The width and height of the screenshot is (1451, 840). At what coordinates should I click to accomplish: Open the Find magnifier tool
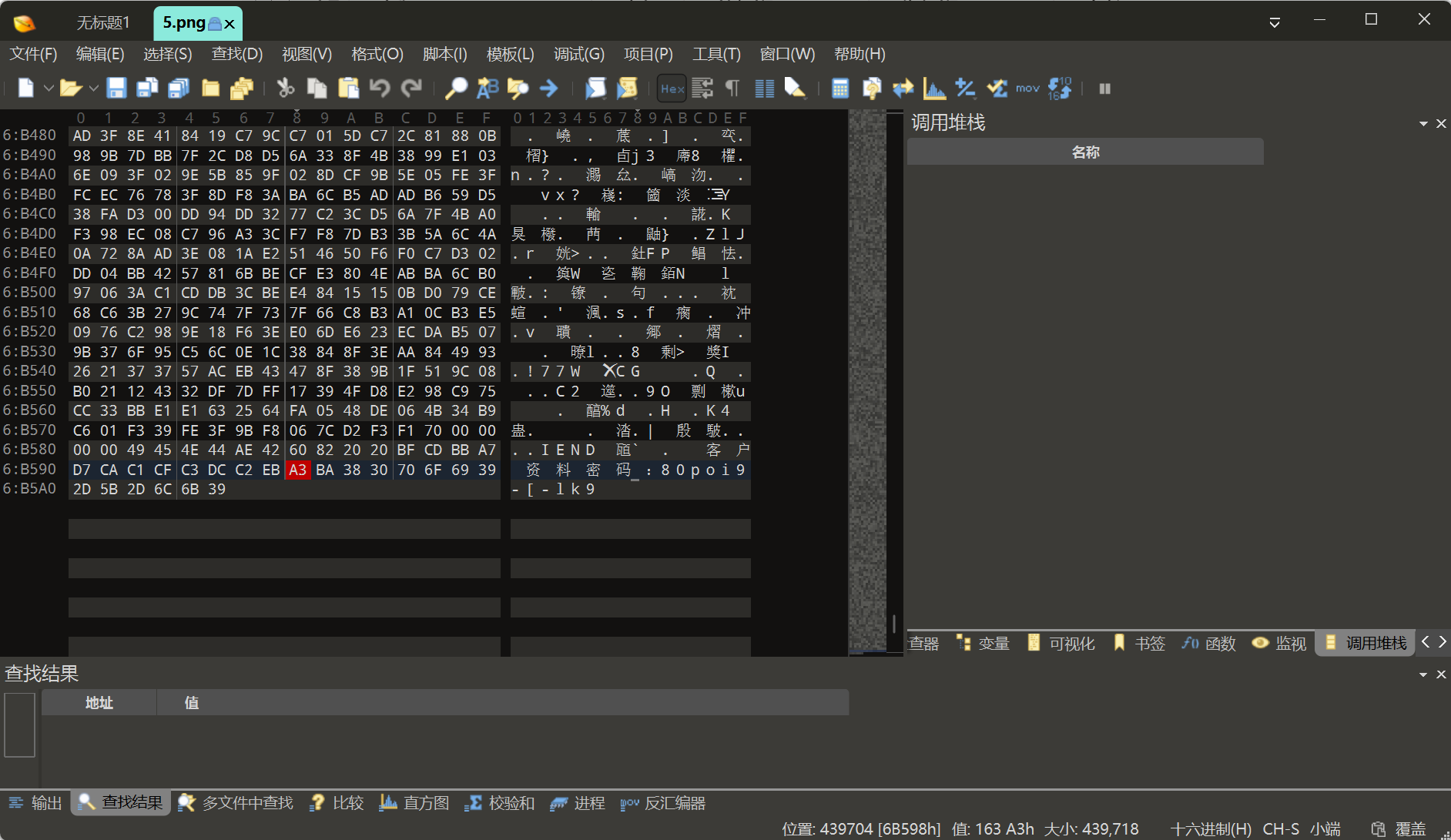tap(456, 89)
